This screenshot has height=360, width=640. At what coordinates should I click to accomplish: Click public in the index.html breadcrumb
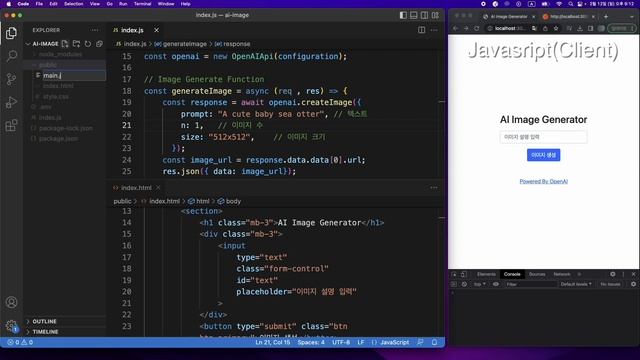pos(122,201)
